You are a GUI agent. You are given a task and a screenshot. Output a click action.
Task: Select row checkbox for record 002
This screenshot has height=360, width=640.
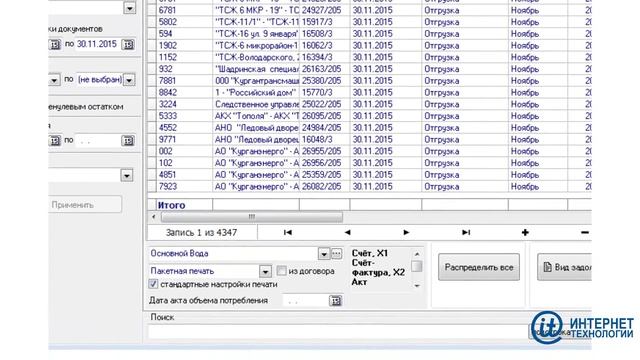coord(152,151)
